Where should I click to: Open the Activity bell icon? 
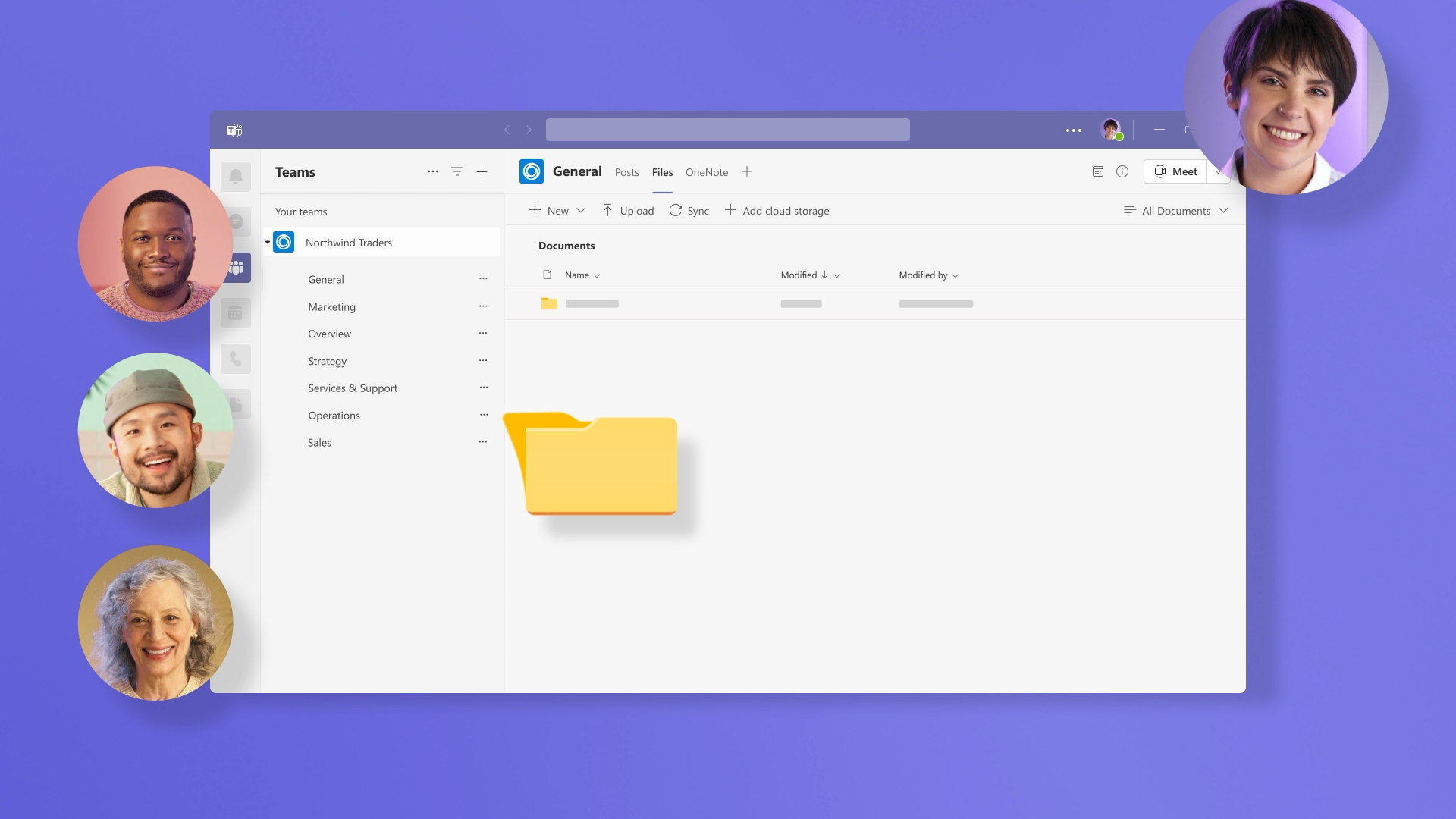tap(236, 177)
